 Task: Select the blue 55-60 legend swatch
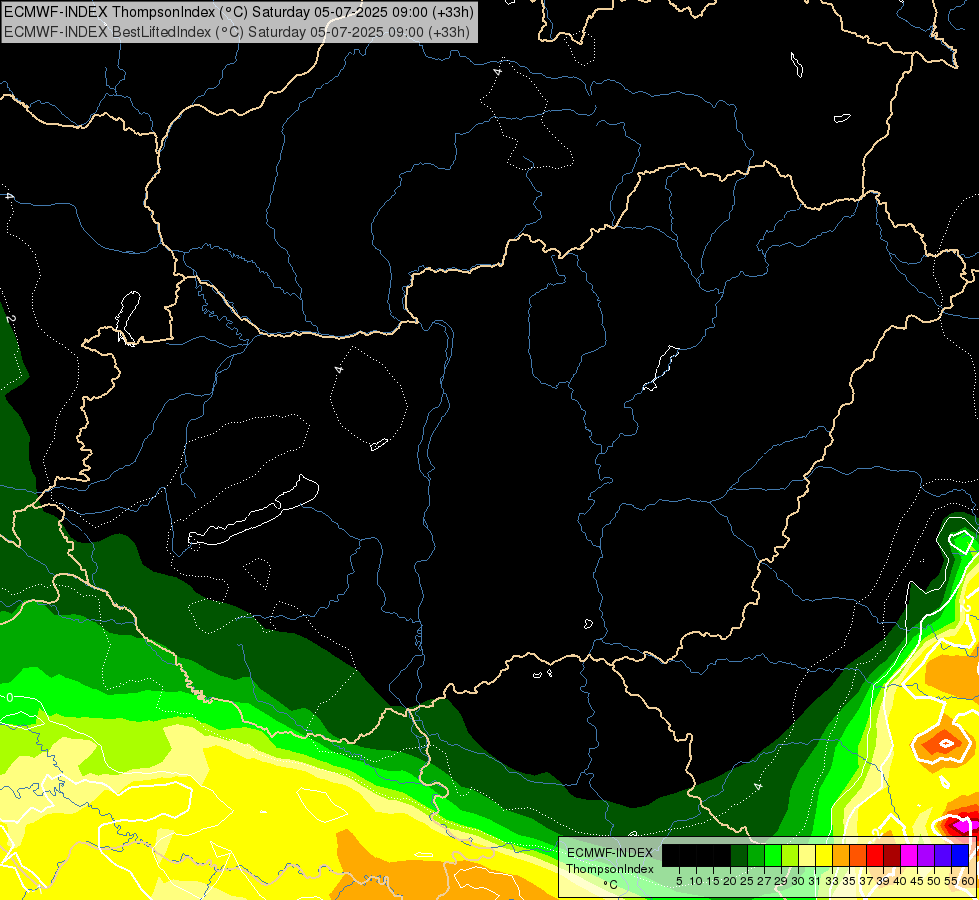coord(960,856)
